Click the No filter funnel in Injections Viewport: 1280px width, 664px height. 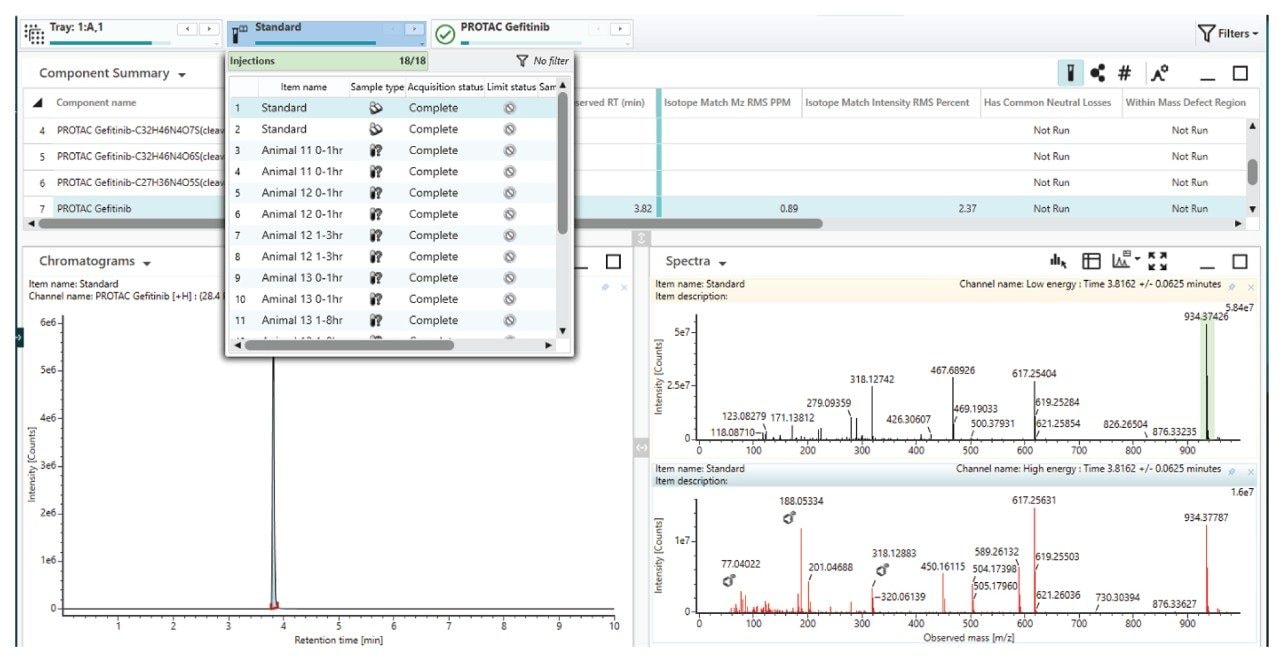point(522,61)
